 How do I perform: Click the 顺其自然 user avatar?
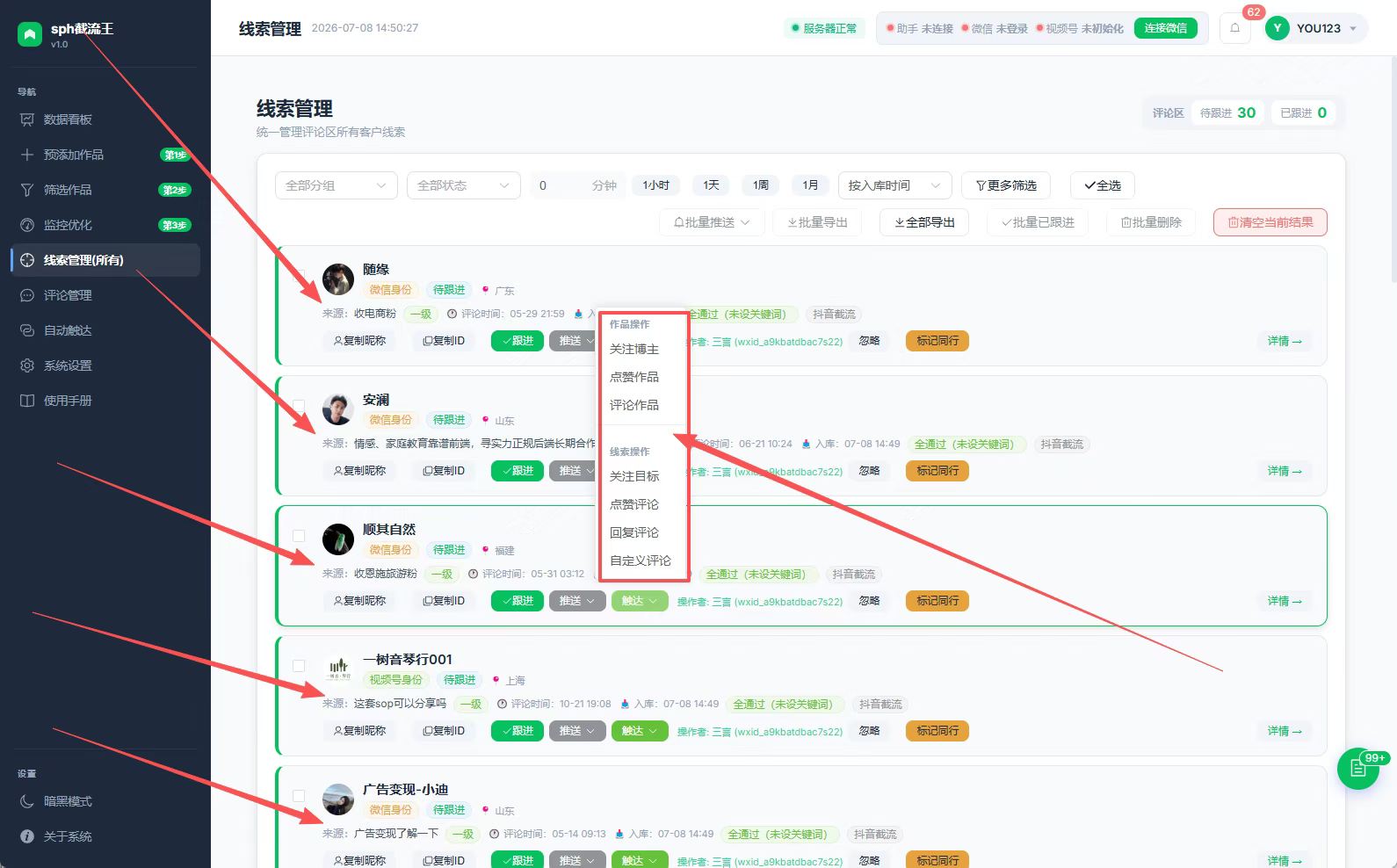pyautogui.click(x=338, y=539)
